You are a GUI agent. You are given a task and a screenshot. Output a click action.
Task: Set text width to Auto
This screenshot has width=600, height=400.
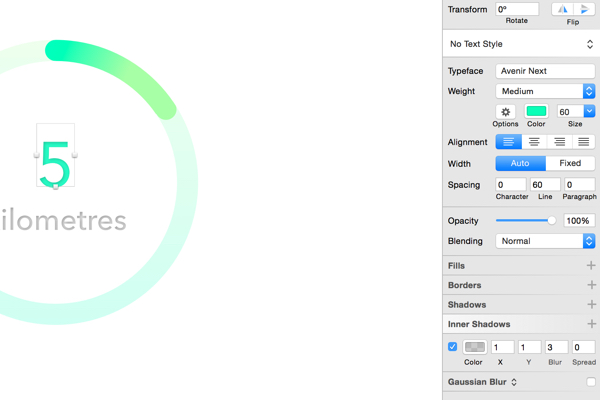click(520, 163)
